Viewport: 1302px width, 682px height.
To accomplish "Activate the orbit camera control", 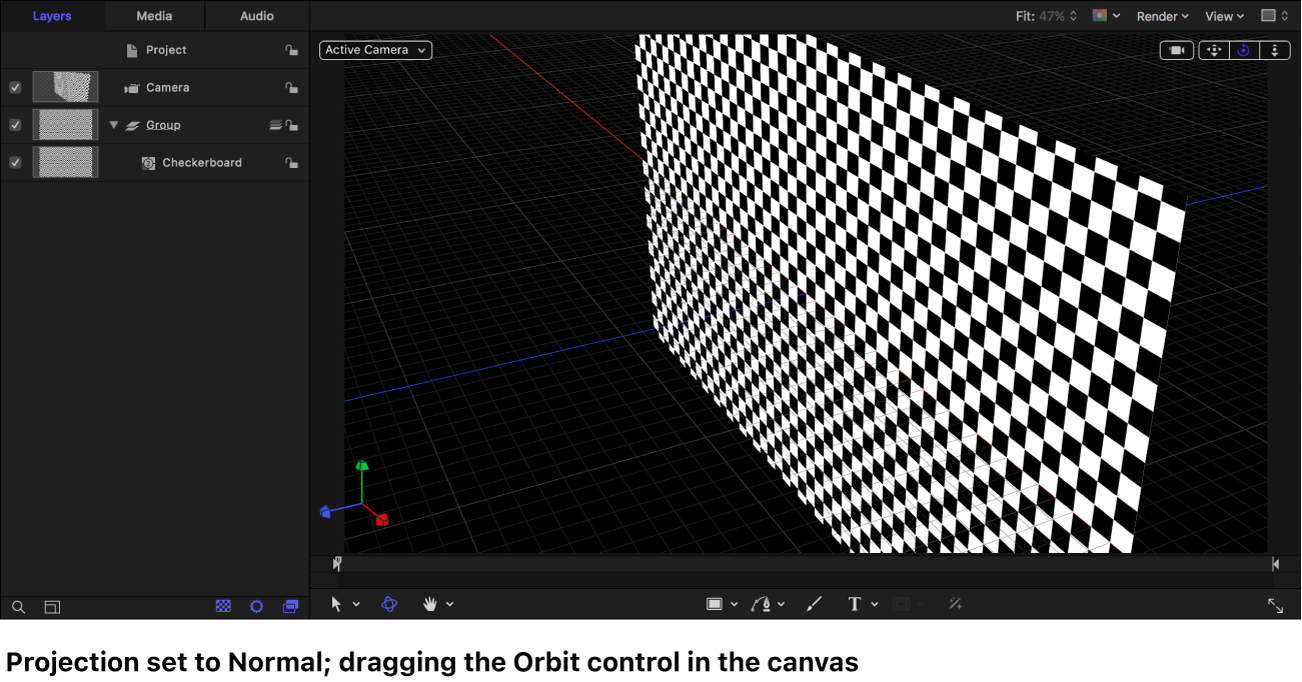I will (x=1243, y=49).
